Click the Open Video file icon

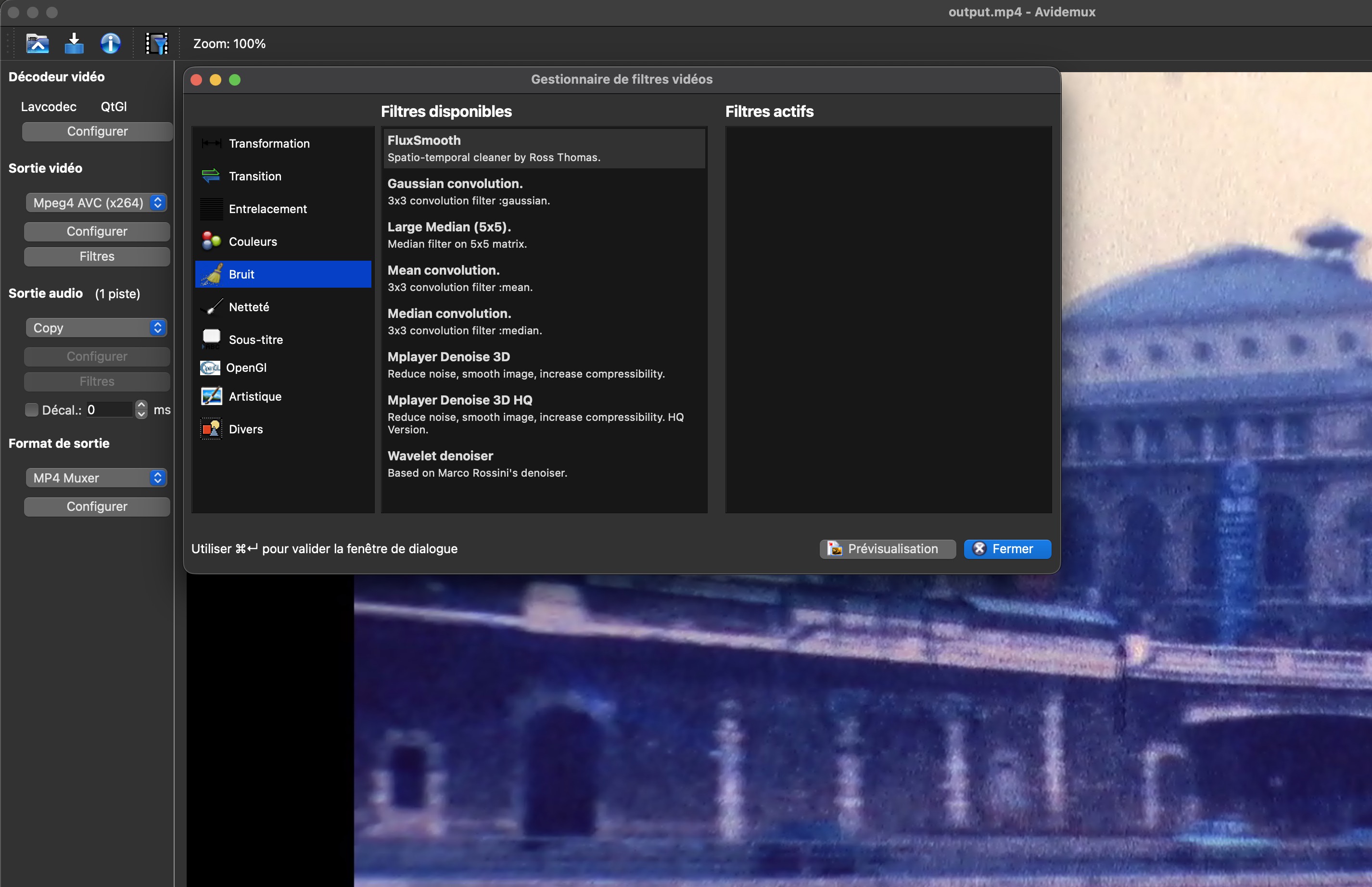click(x=38, y=43)
